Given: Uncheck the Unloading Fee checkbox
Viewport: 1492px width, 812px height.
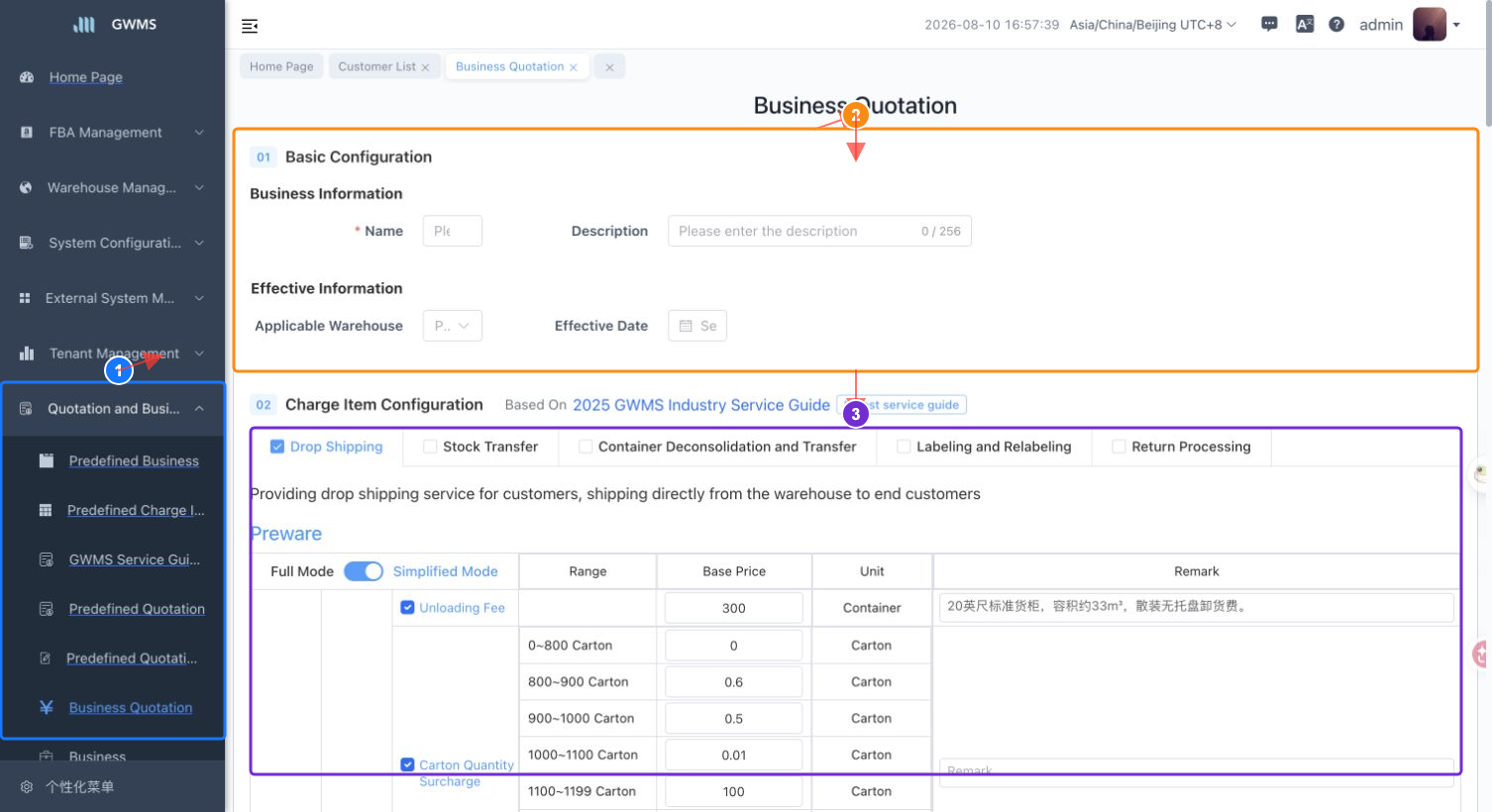Looking at the screenshot, I should (x=407, y=607).
